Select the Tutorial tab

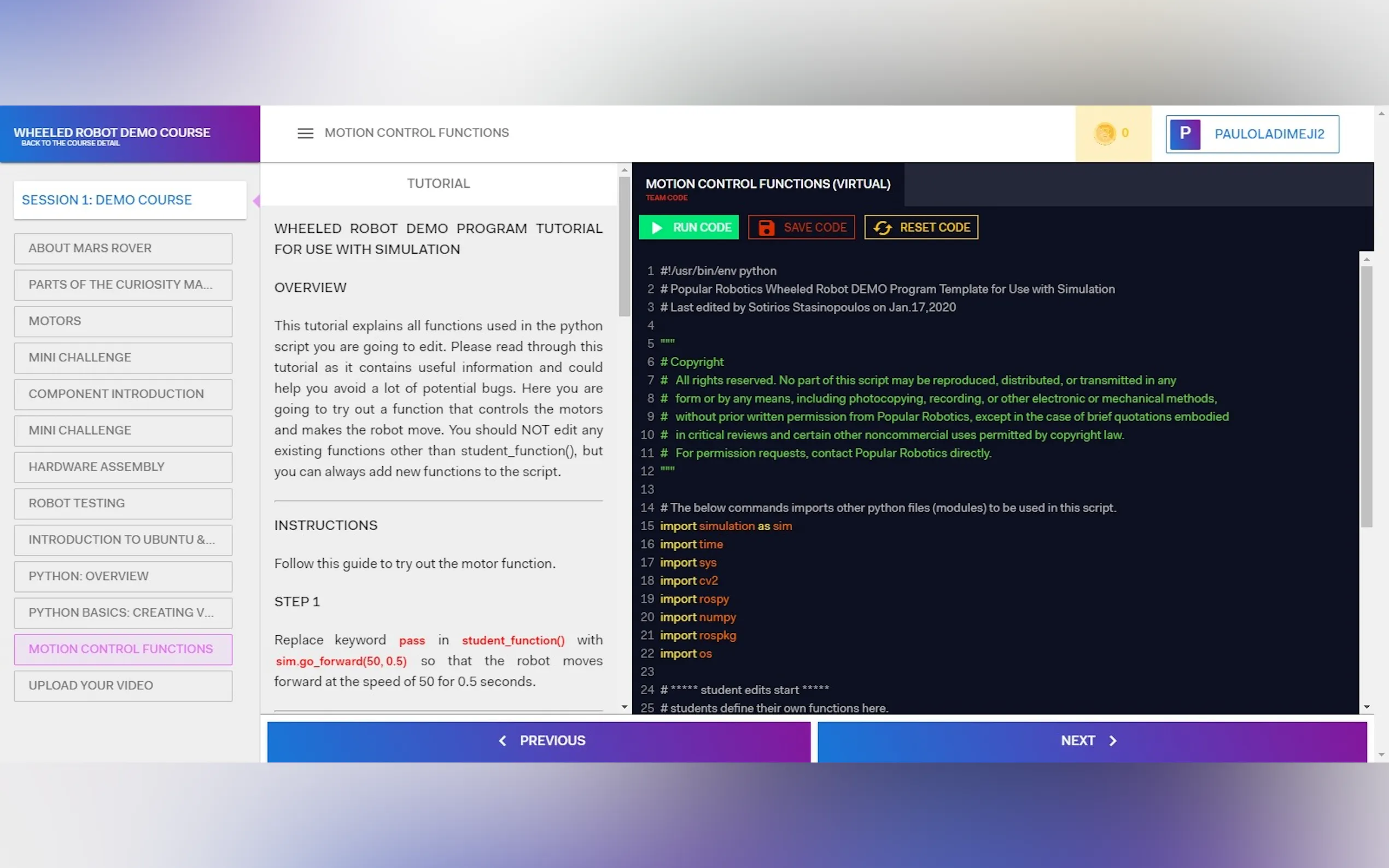[x=438, y=184]
